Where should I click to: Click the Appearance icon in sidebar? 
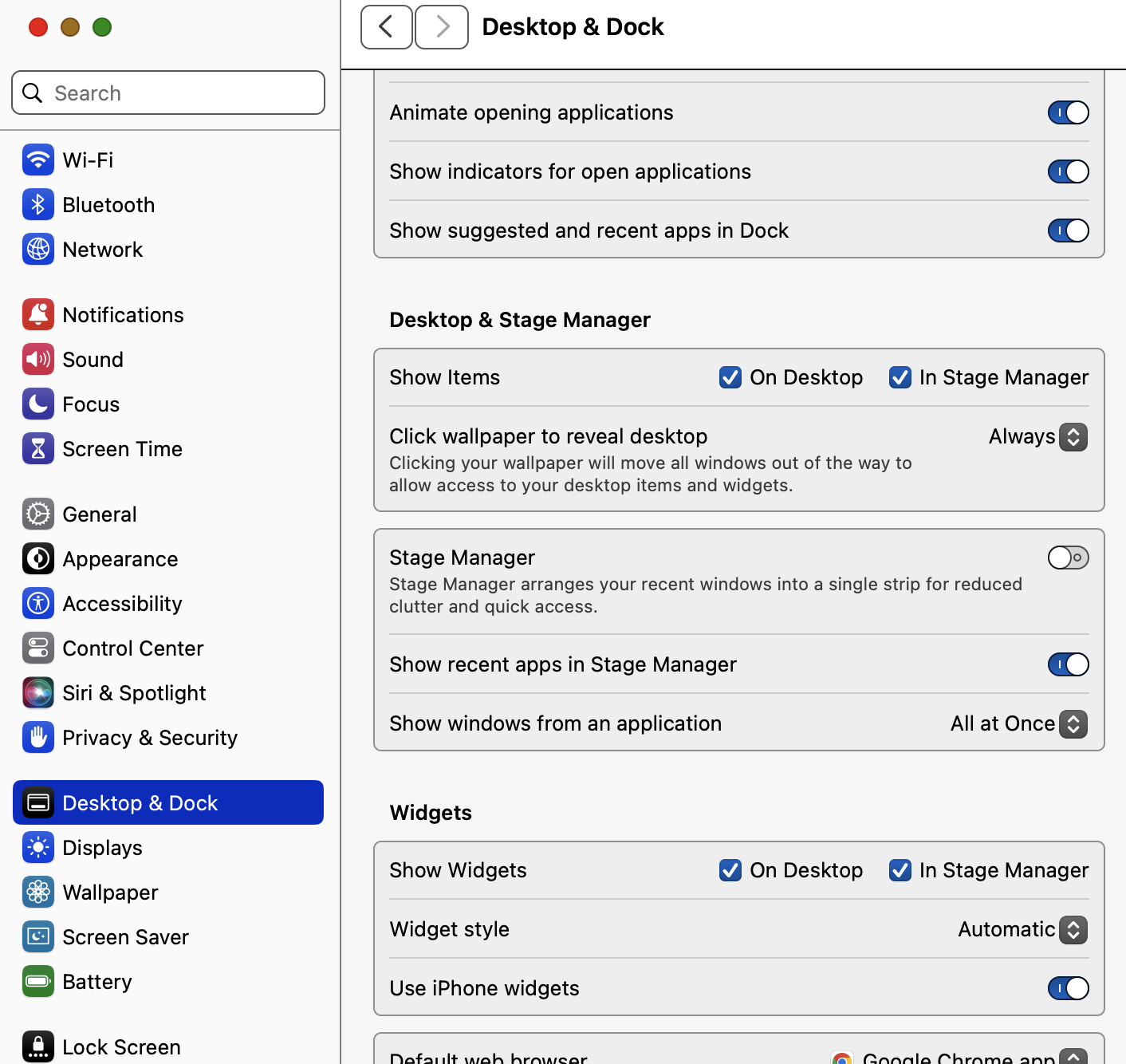pos(38,559)
